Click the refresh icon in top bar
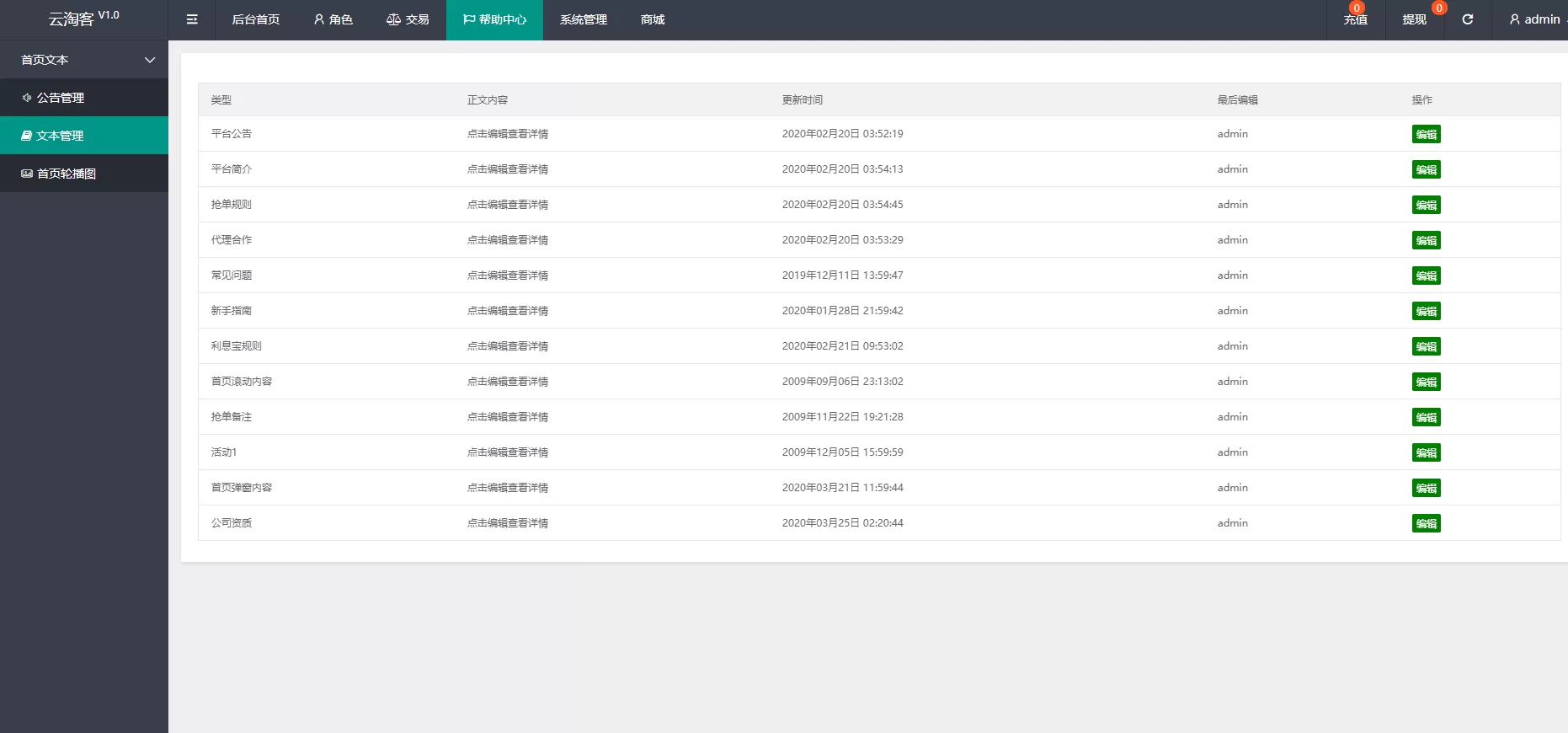The height and width of the screenshot is (733, 1568). [x=1467, y=19]
